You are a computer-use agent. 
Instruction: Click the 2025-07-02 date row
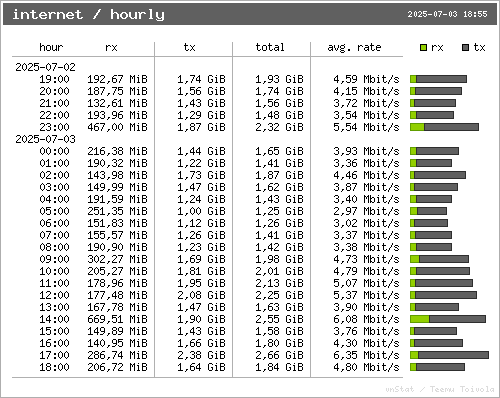pos(46,67)
